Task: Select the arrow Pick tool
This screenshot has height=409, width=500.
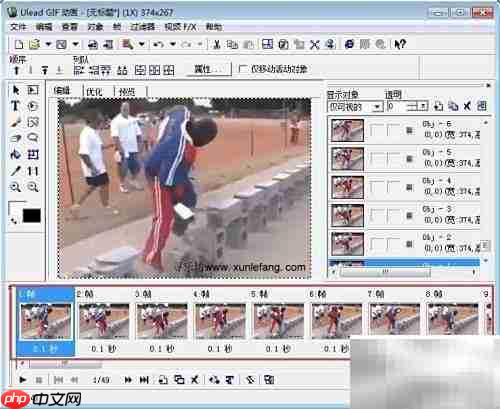Action: pos(15,90)
